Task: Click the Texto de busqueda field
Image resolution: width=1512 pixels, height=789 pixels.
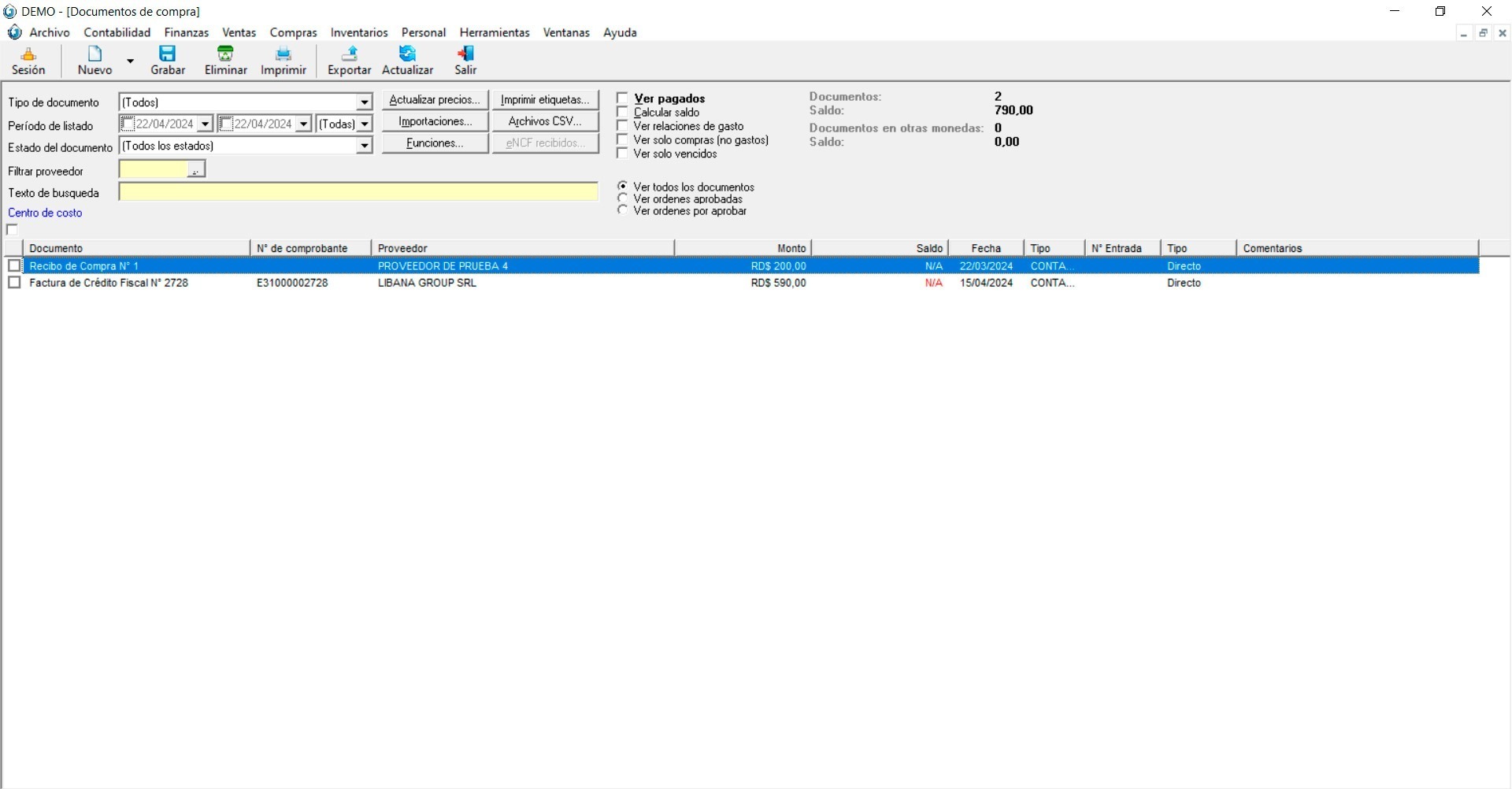Action: [x=358, y=192]
